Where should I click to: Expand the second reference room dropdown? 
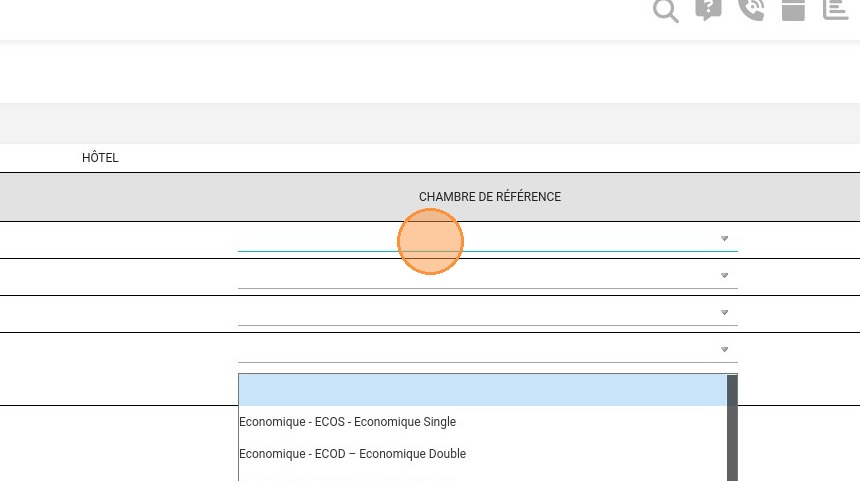click(488, 276)
